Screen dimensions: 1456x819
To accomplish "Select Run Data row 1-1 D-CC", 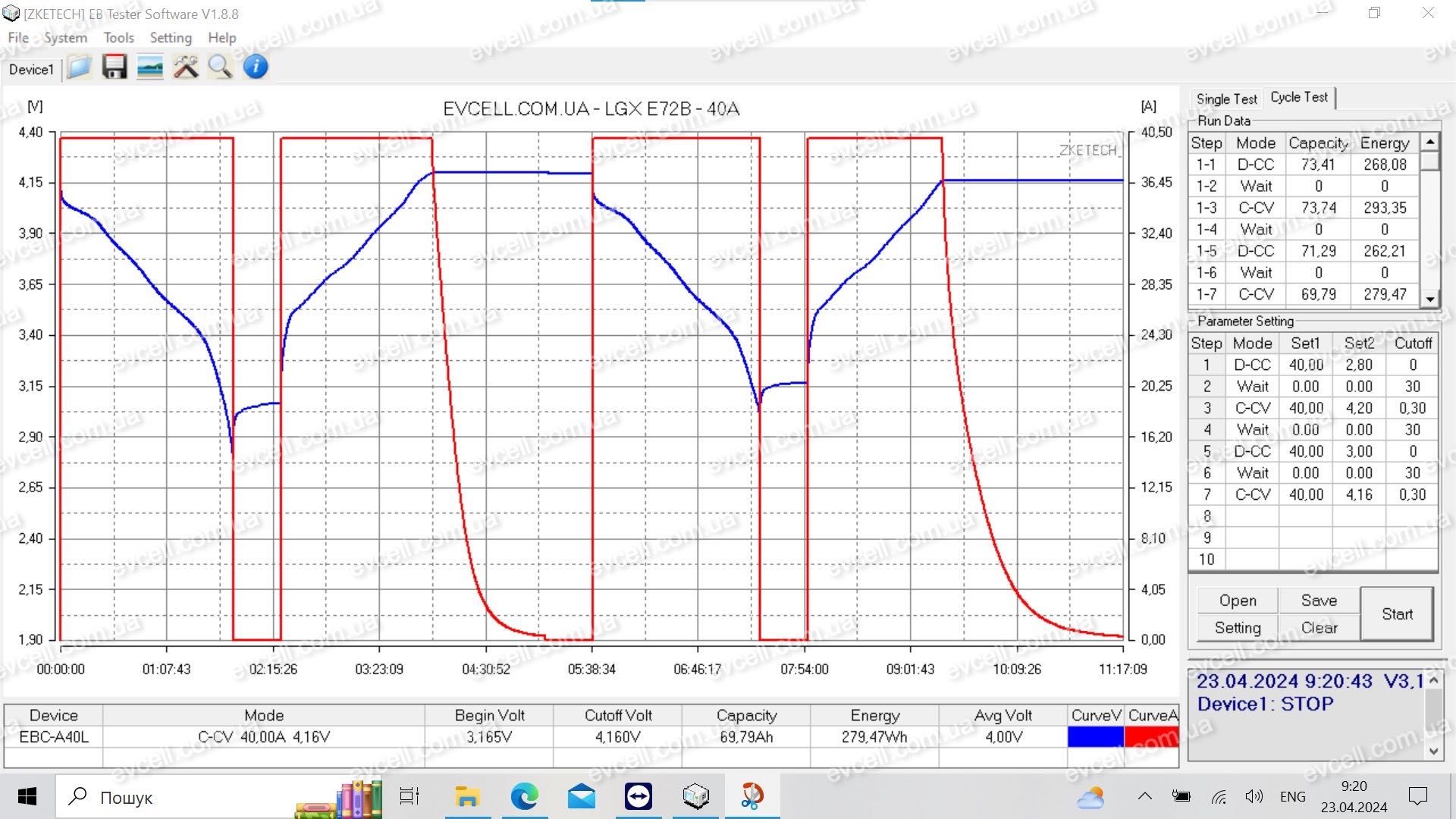I will pos(1303,165).
